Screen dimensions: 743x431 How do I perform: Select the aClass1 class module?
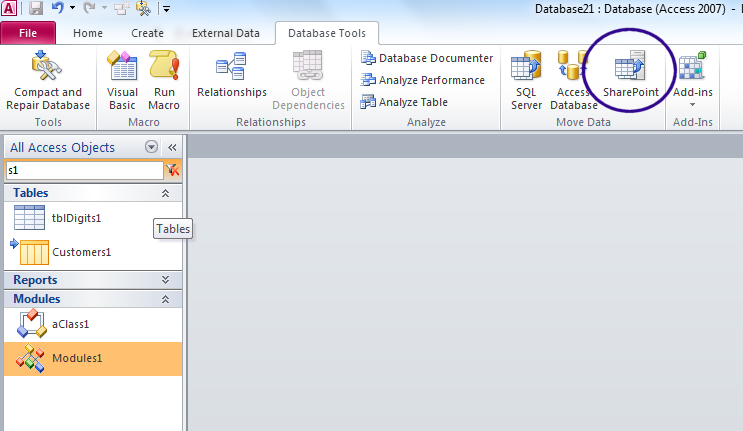[x=93, y=324]
